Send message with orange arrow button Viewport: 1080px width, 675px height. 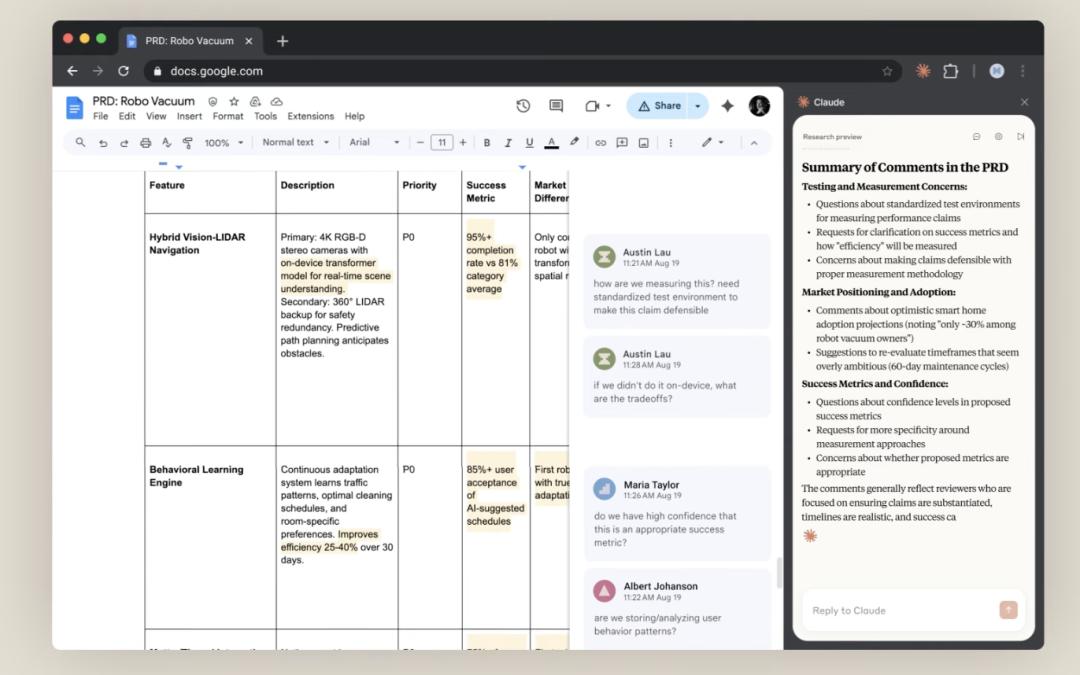(1008, 610)
